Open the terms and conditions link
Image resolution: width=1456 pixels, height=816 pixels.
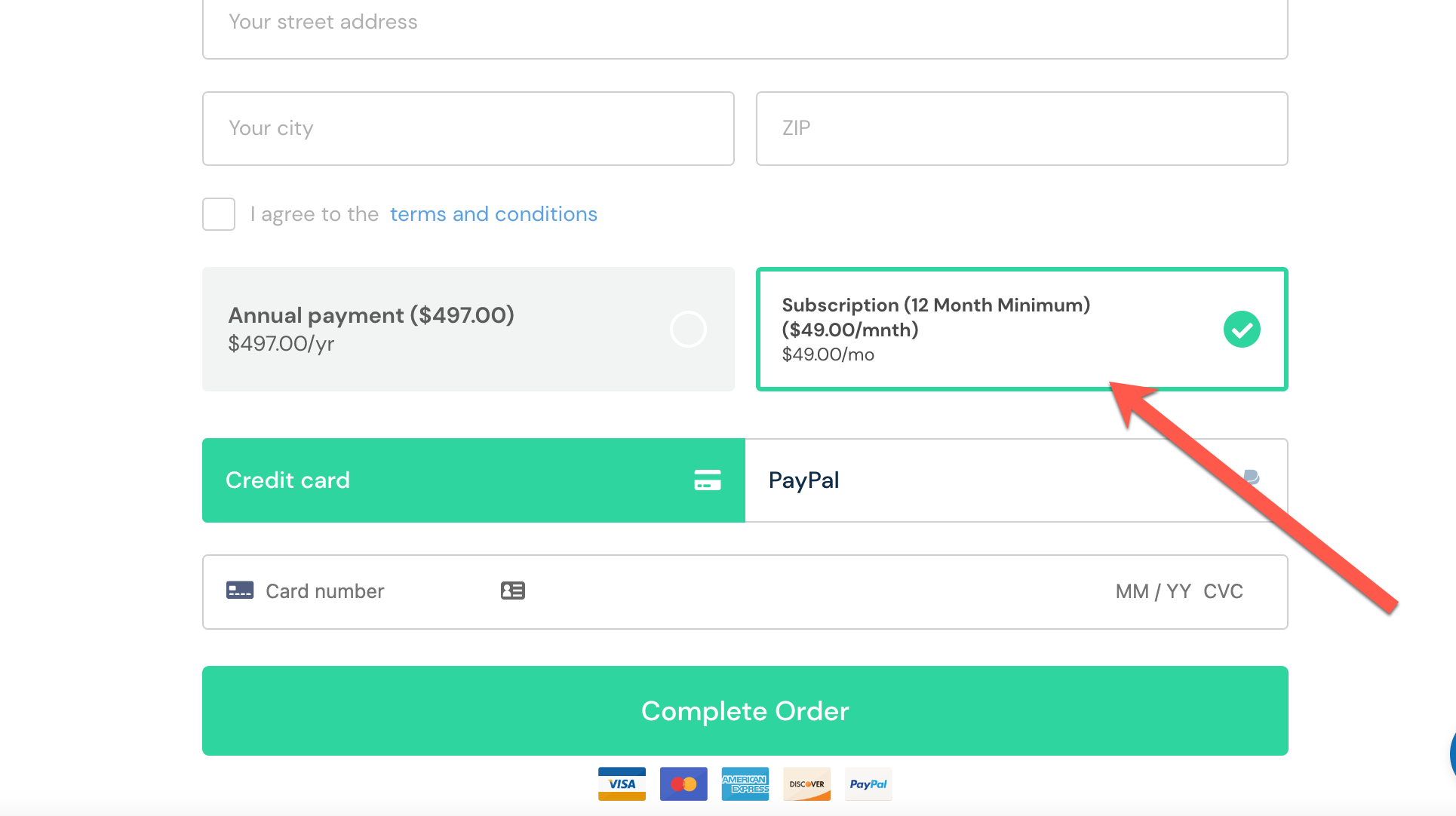(493, 214)
